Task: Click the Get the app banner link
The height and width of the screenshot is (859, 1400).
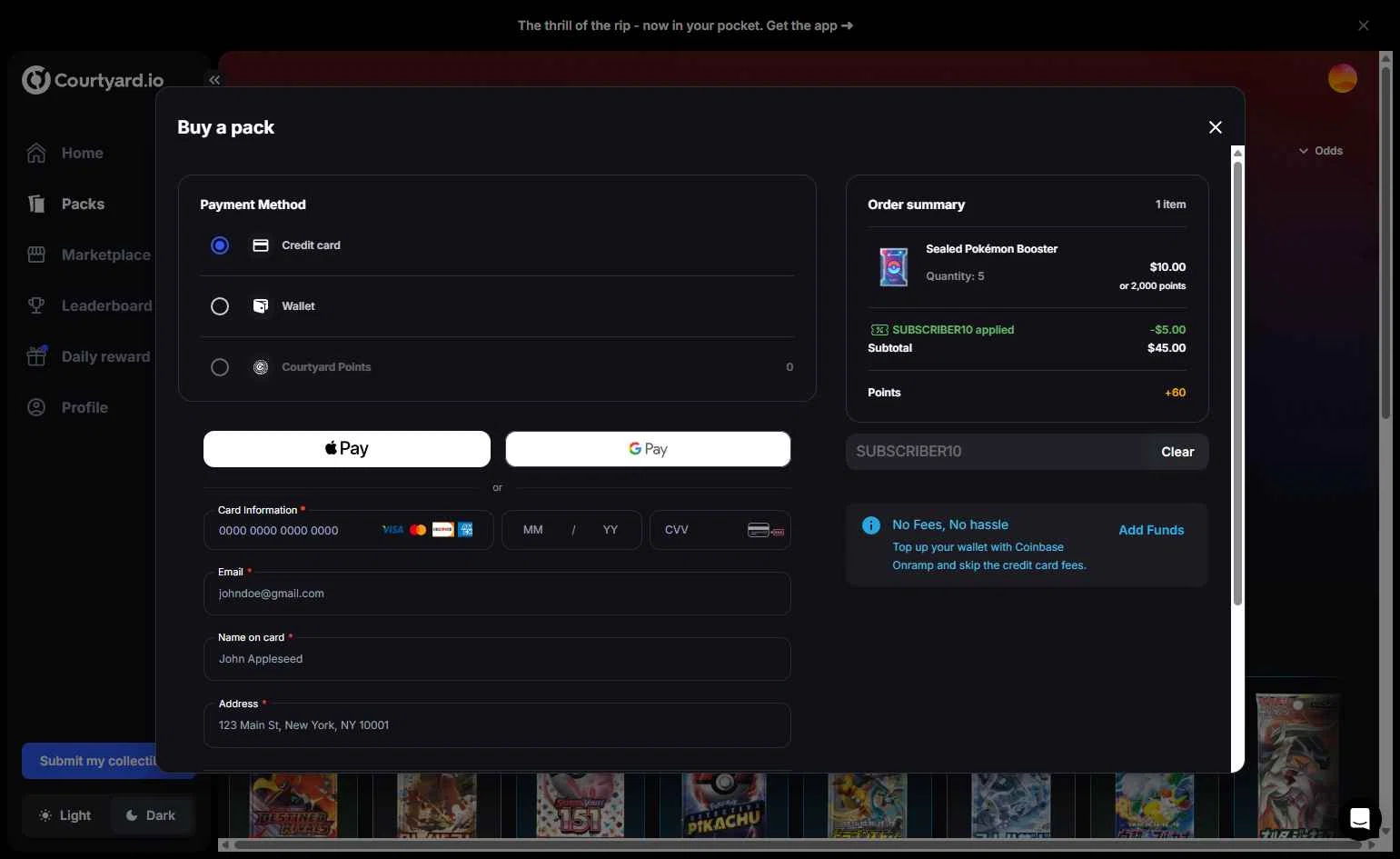Action: tap(809, 25)
